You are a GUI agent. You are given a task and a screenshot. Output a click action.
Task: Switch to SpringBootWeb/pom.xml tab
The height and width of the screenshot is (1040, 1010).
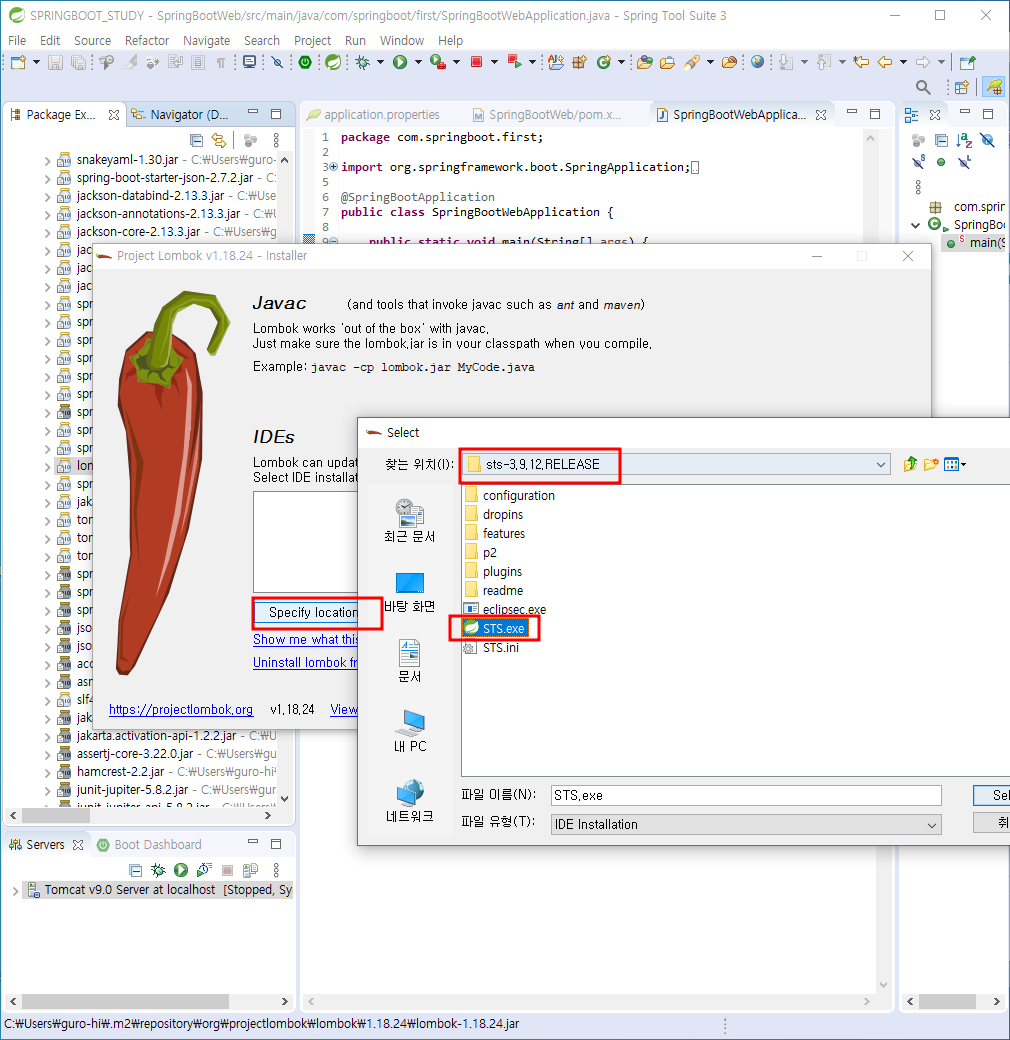(548, 114)
